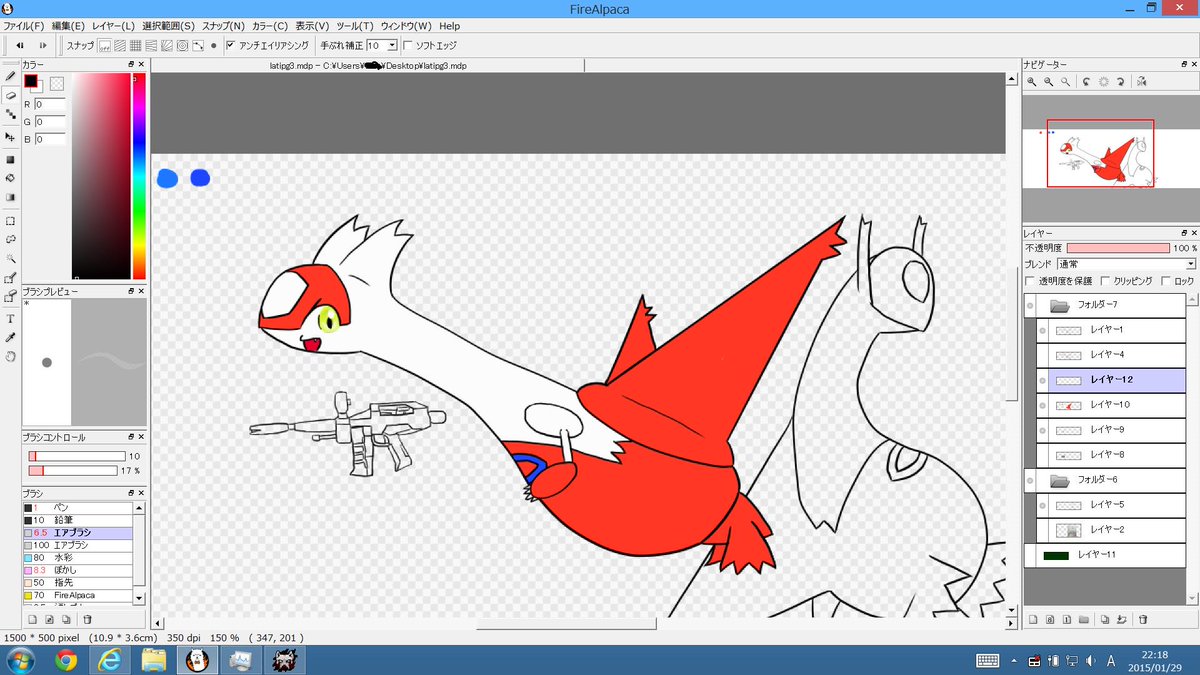Select the Hand pan tool
The image size is (1200, 675).
pos(10,356)
